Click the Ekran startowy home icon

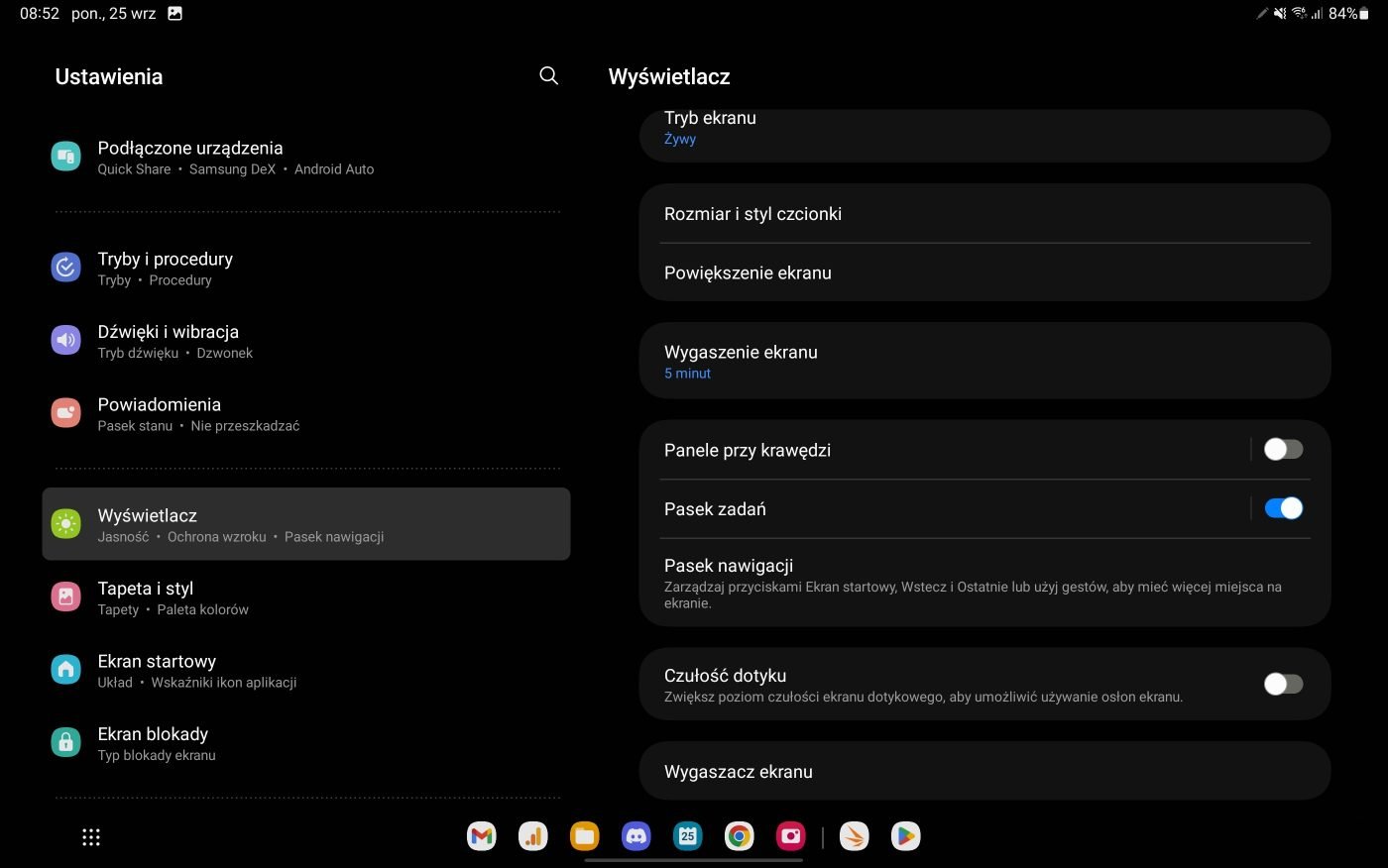tap(66, 670)
